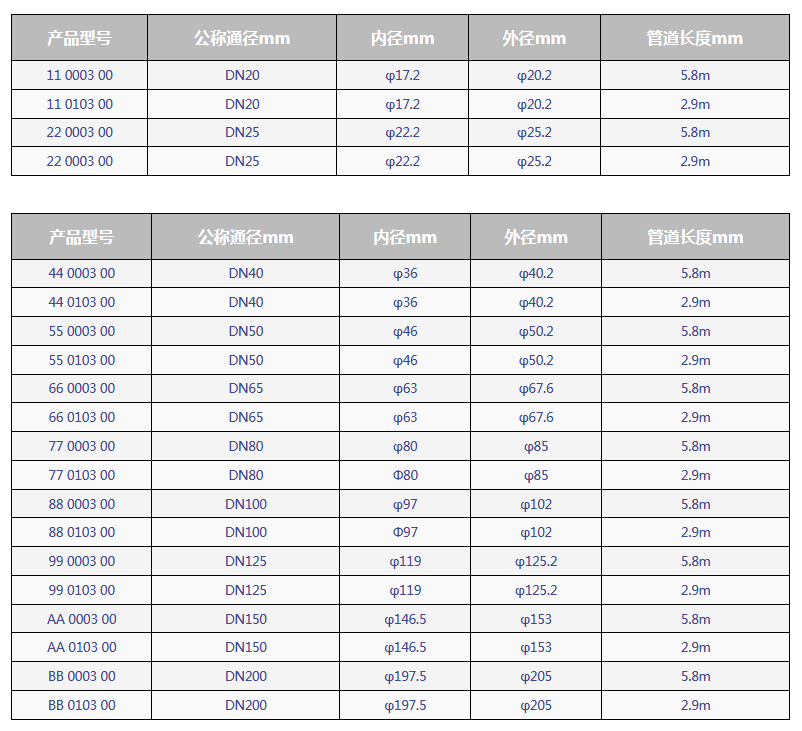Click the 公称通径mm header in top table

(242, 38)
